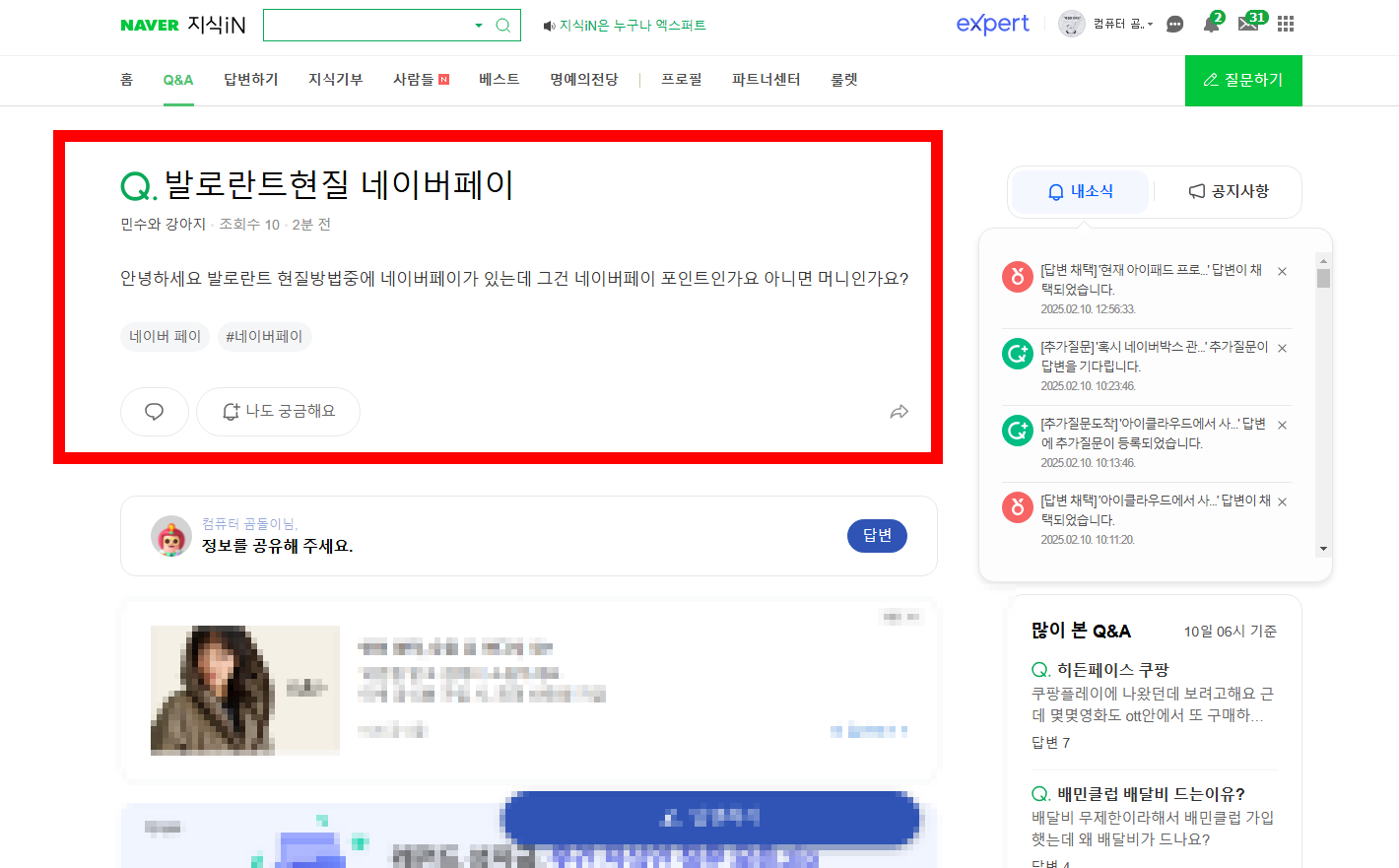
Task: Open the mail icon with 31 badge
Action: pos(1248,24)
